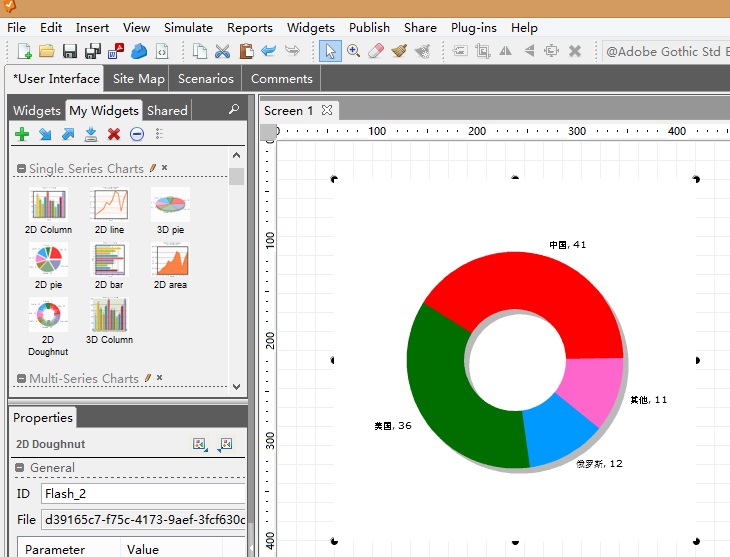
Task: Close the Screen 1 tab
Action: 326,110
